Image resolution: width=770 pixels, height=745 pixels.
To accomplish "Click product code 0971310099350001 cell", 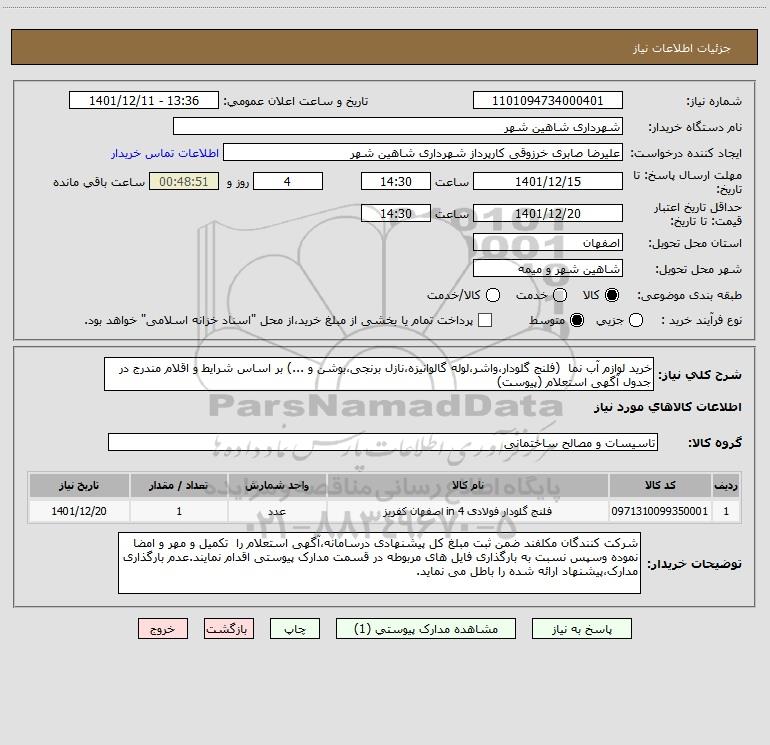I will click(660, 511).
